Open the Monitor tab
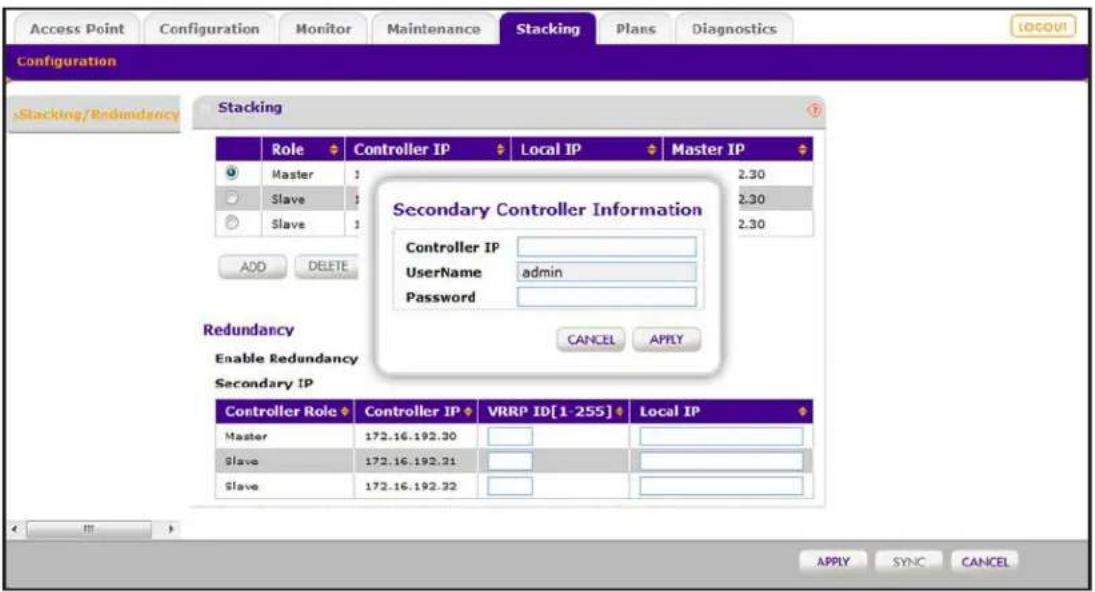Screen dimensions: 1095x592 pyautogui.click(x=323, y=29)
